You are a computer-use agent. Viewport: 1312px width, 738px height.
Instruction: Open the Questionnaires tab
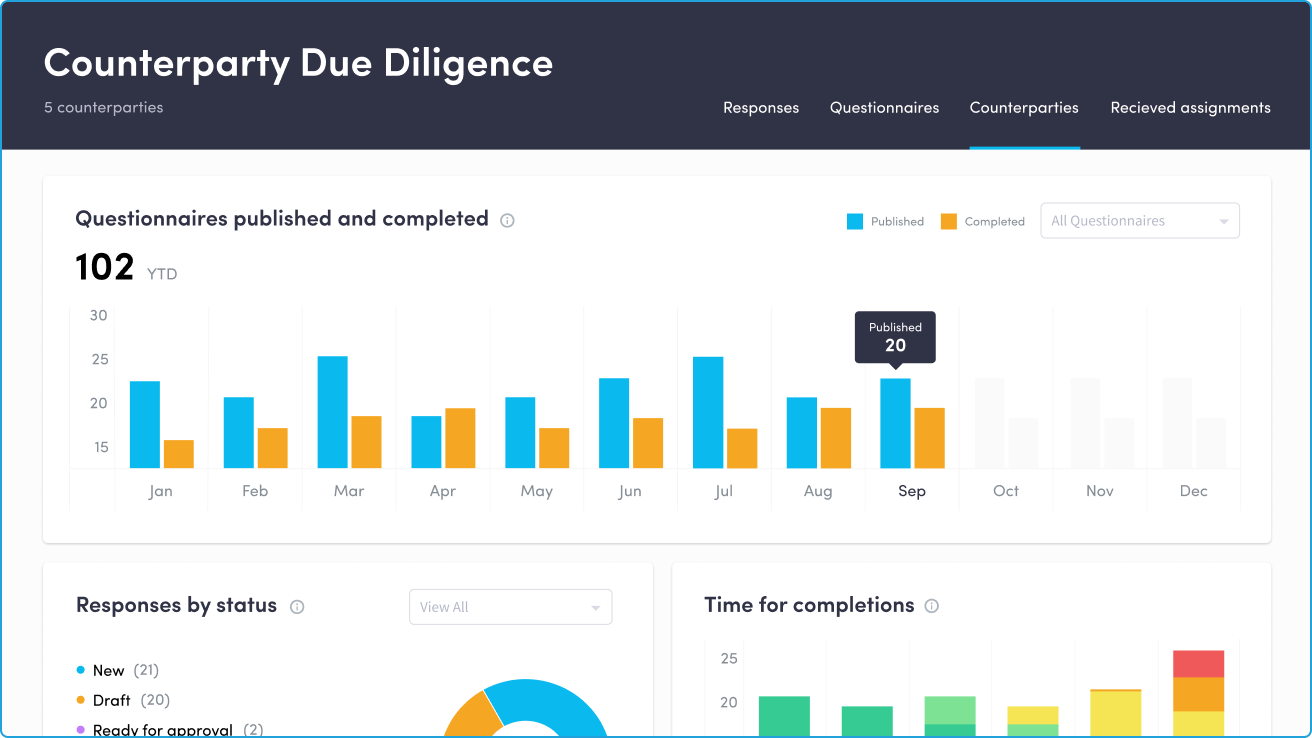coord(884,108)
